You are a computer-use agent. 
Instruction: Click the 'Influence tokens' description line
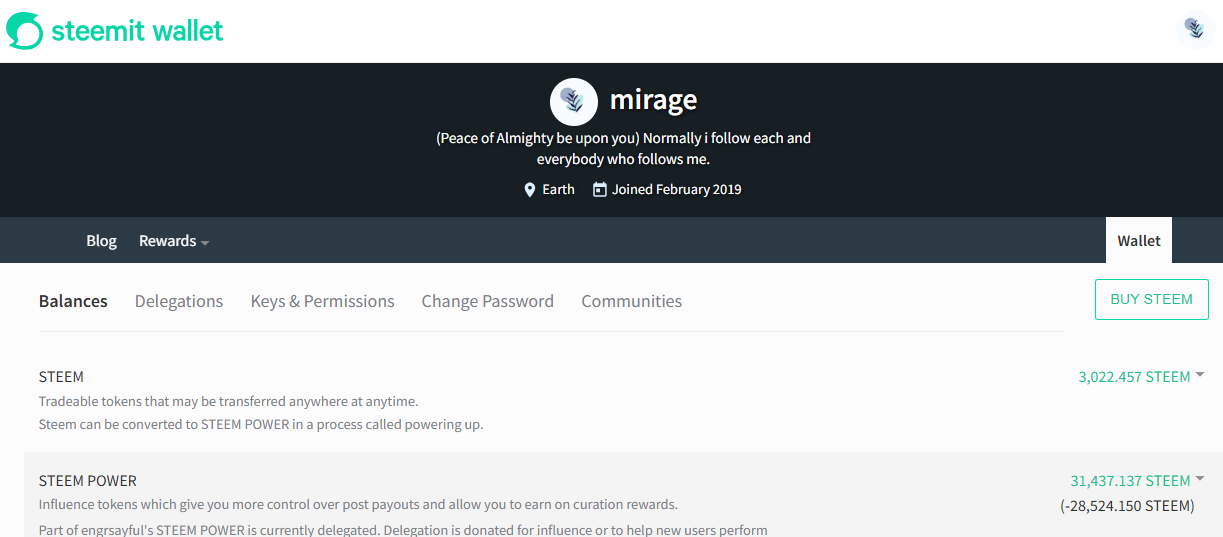(358, 505)
